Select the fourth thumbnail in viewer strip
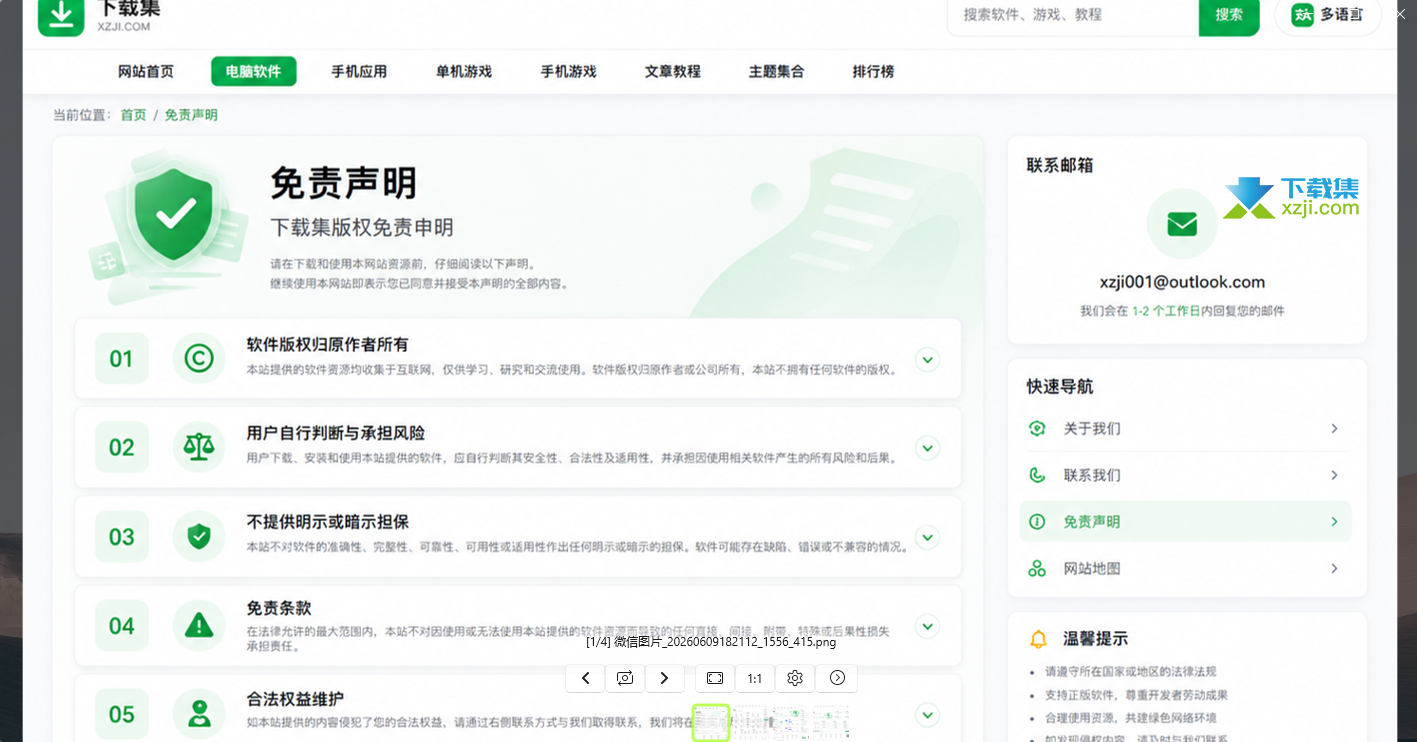1417x742 pixels. pos(831,722)
